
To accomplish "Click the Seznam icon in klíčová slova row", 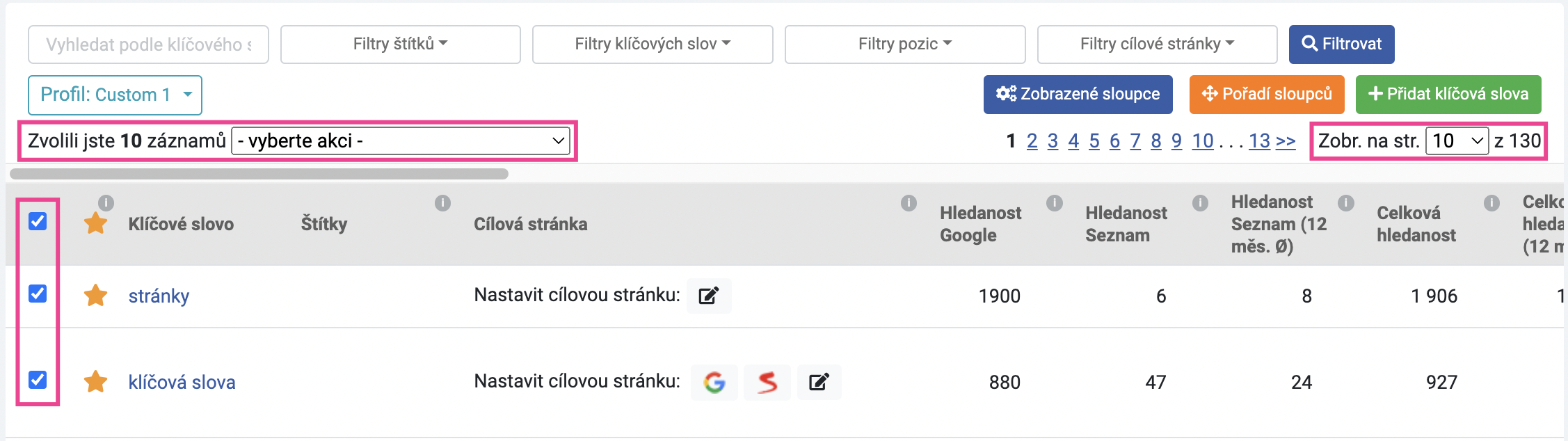I will pos(767,382).
